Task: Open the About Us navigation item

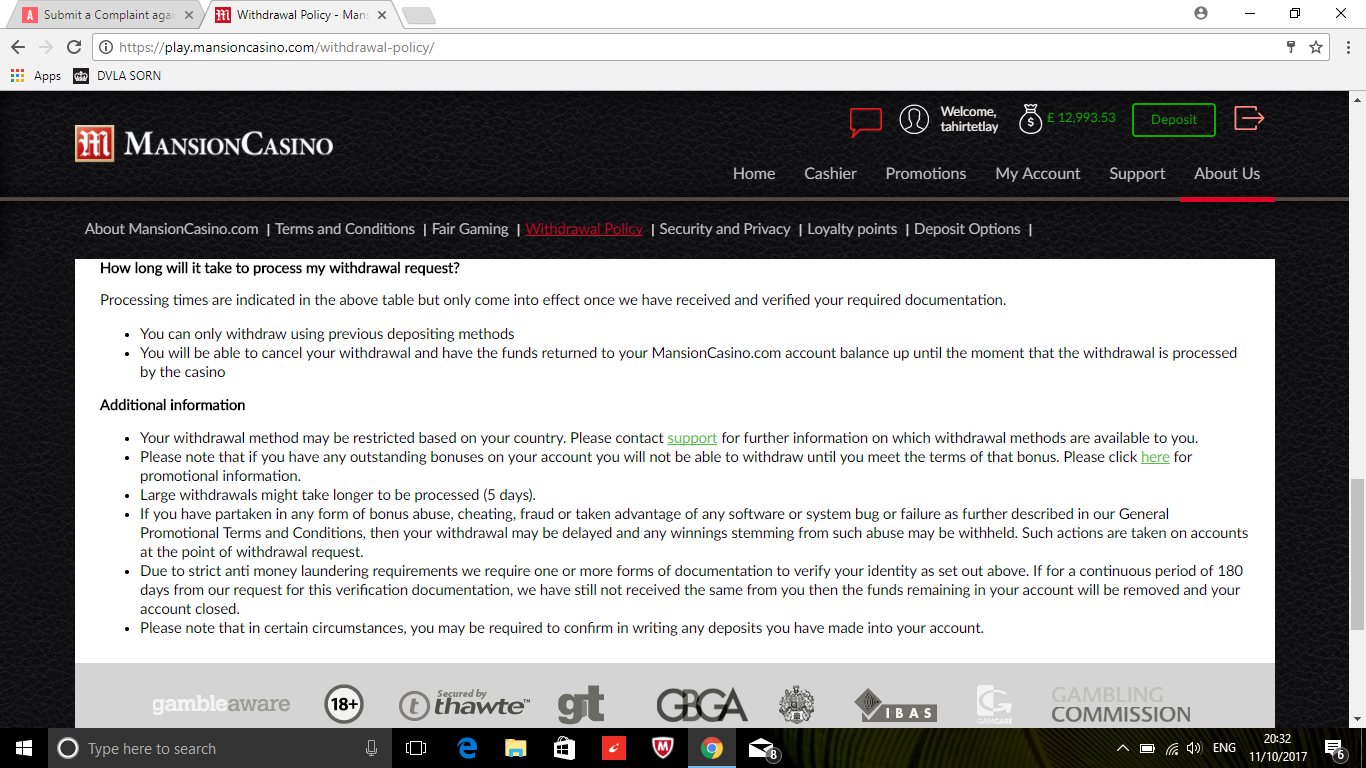Action: (x=1227, y=173)
